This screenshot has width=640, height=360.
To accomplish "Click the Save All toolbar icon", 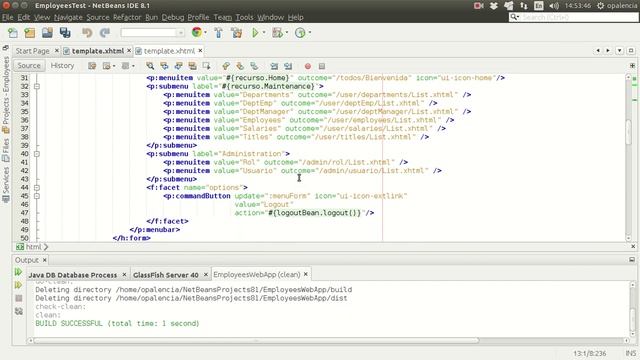I will (65, 33).
